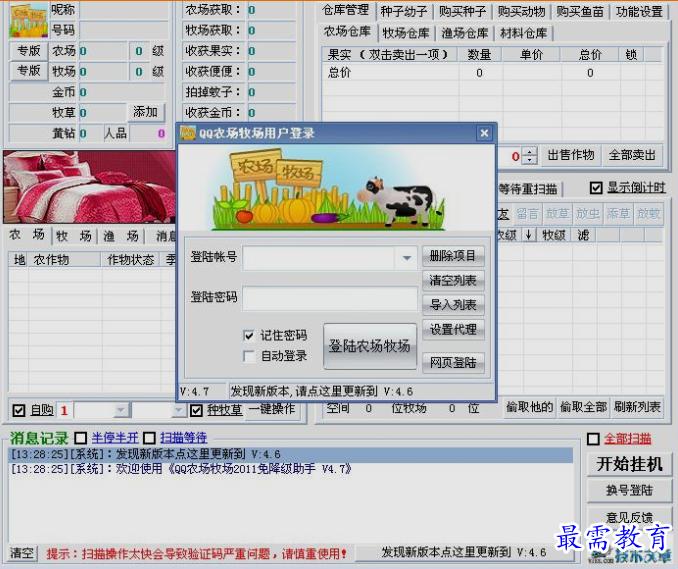Click the 一键操作 button
The height and width of the screenshot is (569, 678).
click(x=272, y=409)
